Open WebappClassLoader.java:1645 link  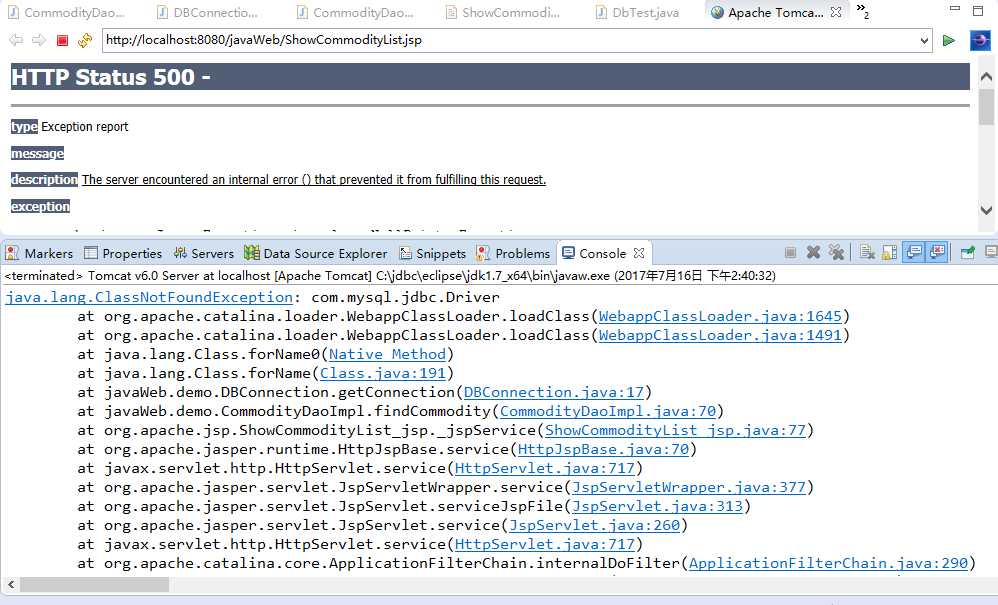click(x=720, y=316)
